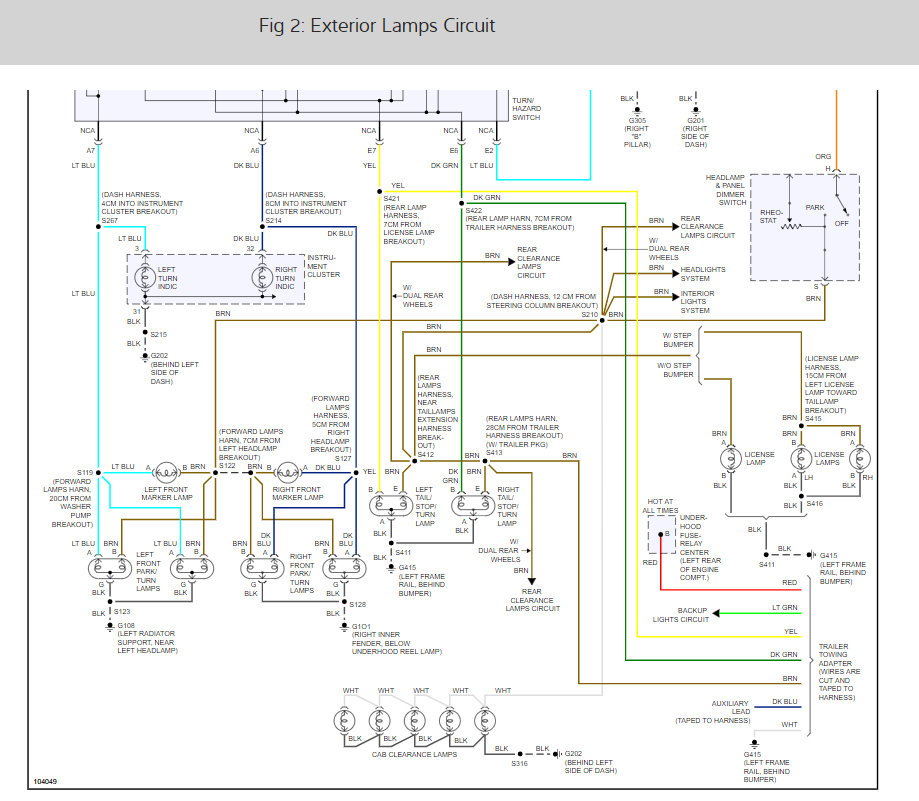
Task: Click the RIGHT FRONT PARK/TURN LAMPS label
Action: coord(302,574)
